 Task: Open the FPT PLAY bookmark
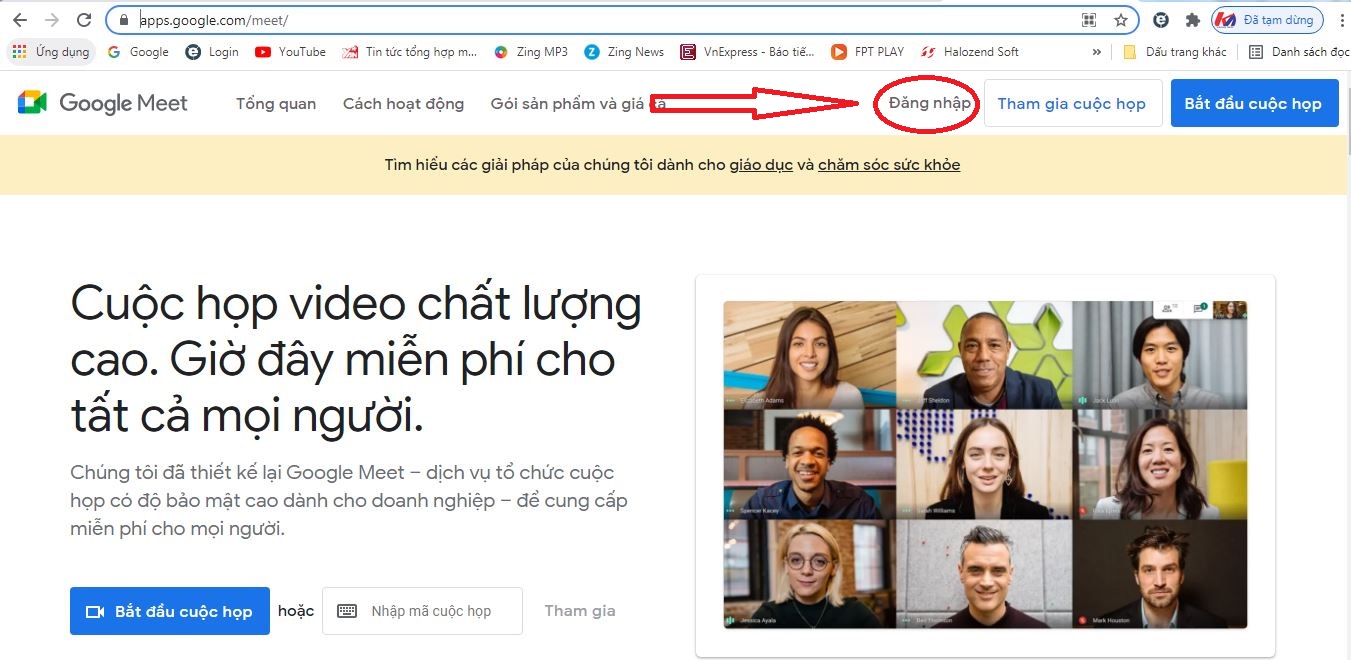868,52
